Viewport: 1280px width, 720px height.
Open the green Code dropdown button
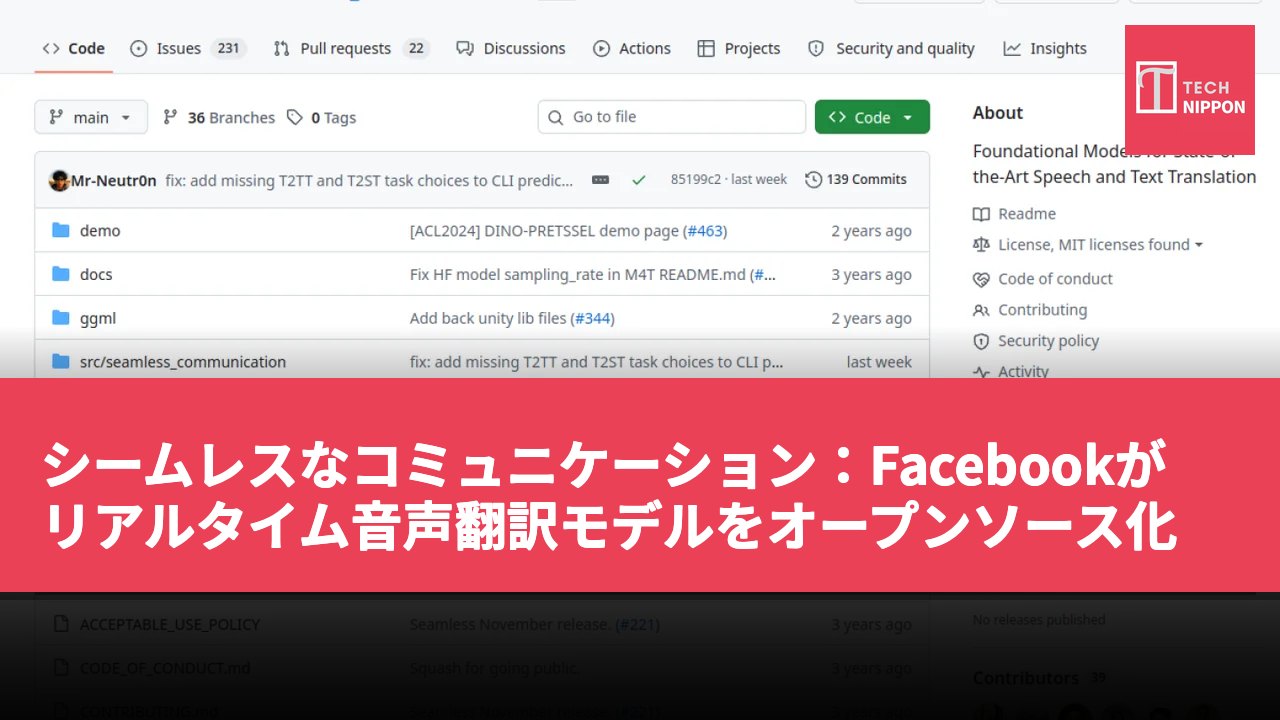pos(872,117)
